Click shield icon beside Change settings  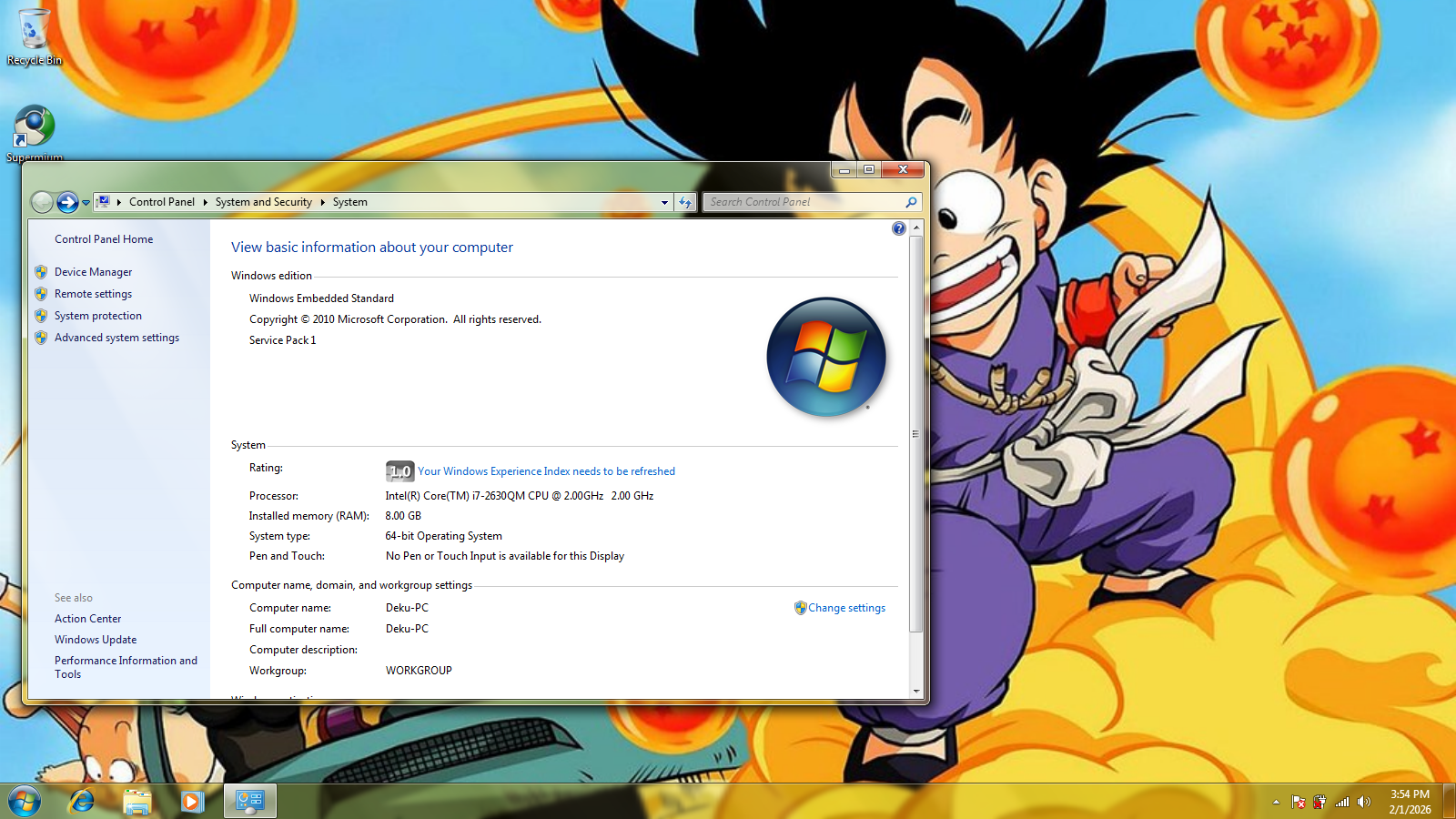pyautogui.click(x=801, y=608)
